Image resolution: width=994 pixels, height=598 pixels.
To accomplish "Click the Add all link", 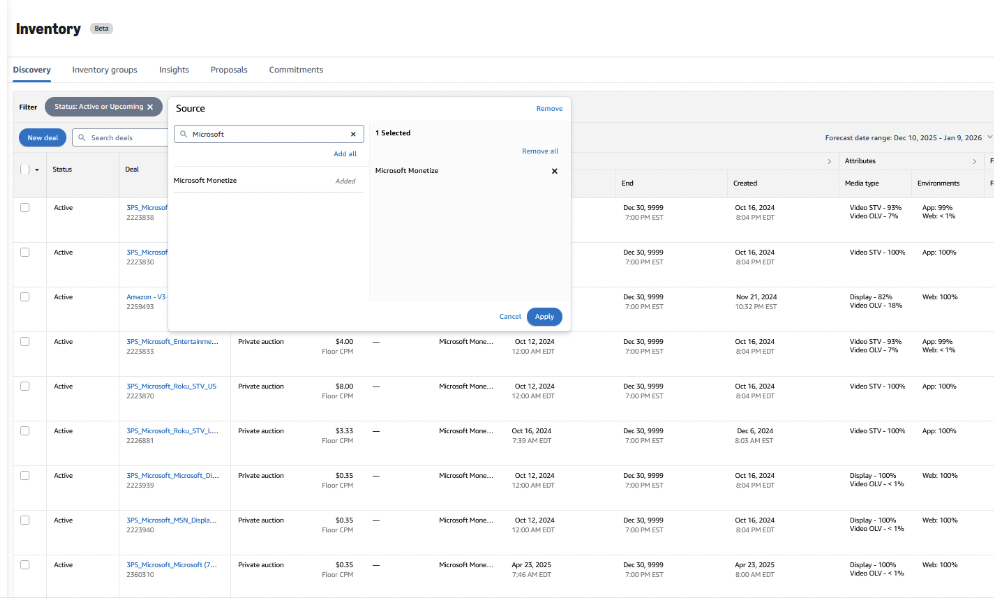I will point(345,153).
